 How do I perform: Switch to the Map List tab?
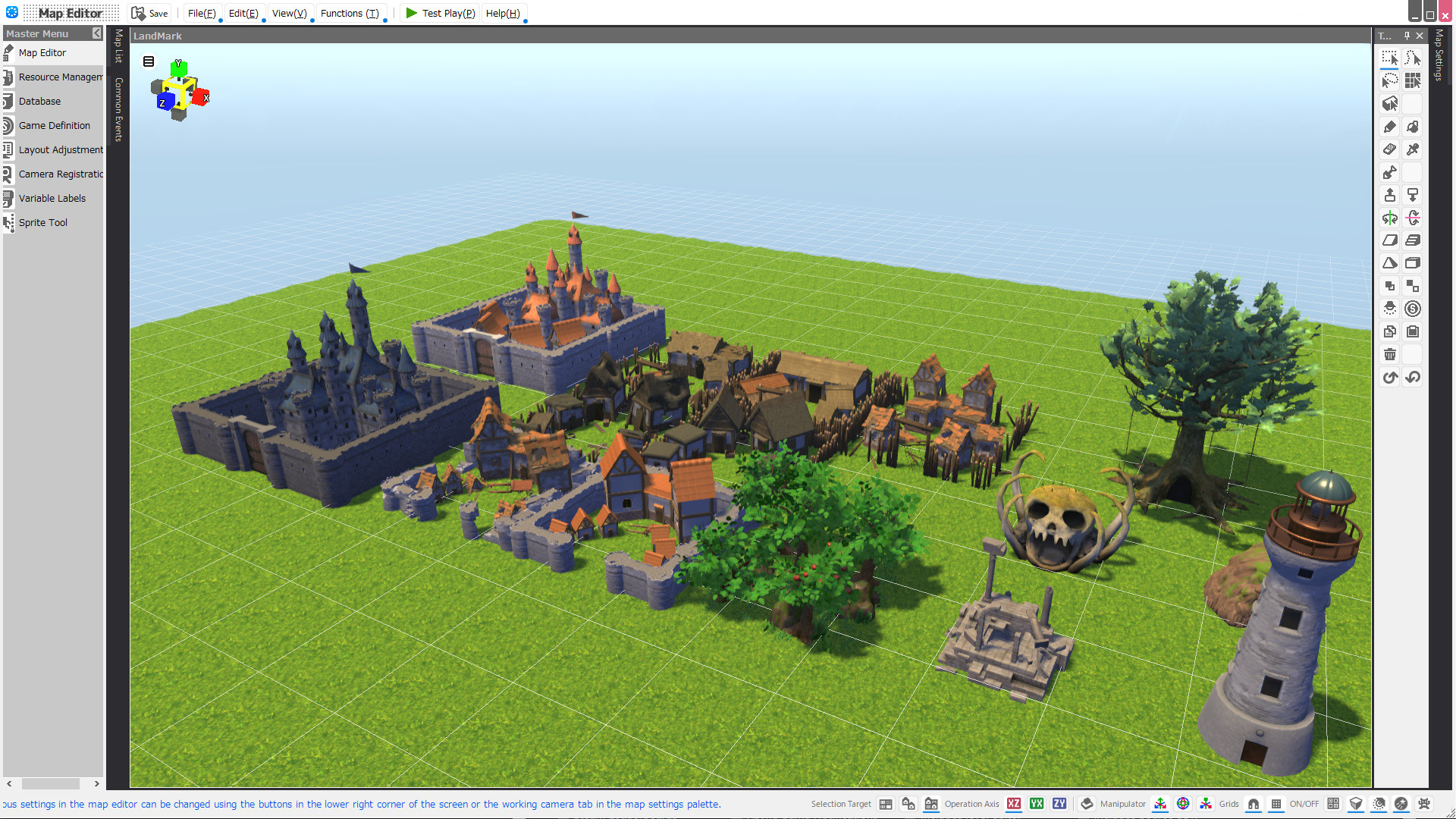[x=119, y=57]
